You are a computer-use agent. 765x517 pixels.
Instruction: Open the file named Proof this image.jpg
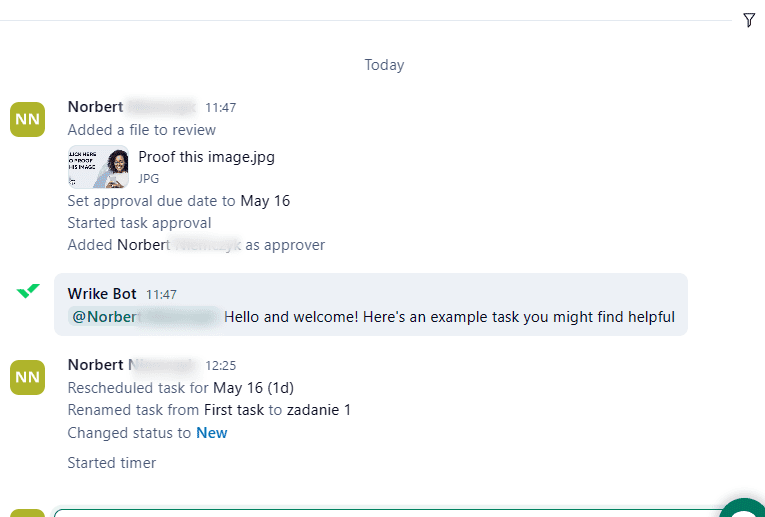coord(206,157)
